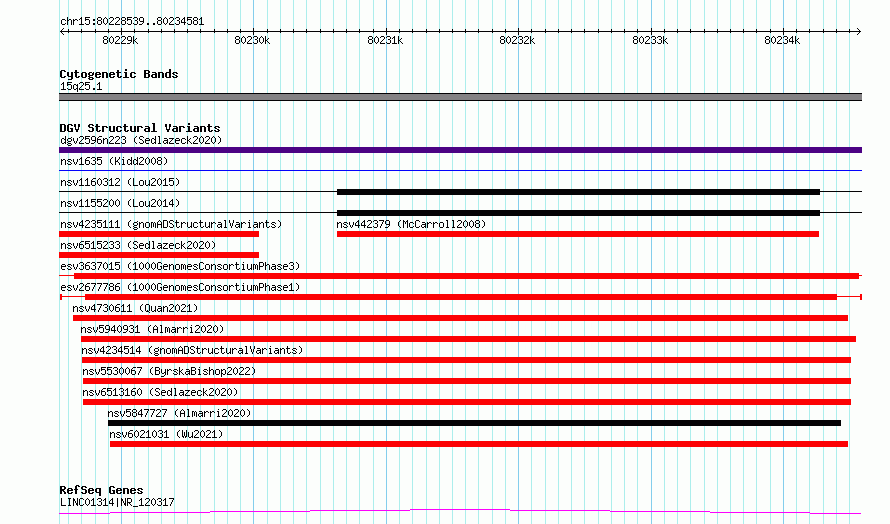Open variant esv2677786 (1000GenomesConsortiumPhase1) label
This screenshot has width=890, height=524.
(x=180, y=287)
